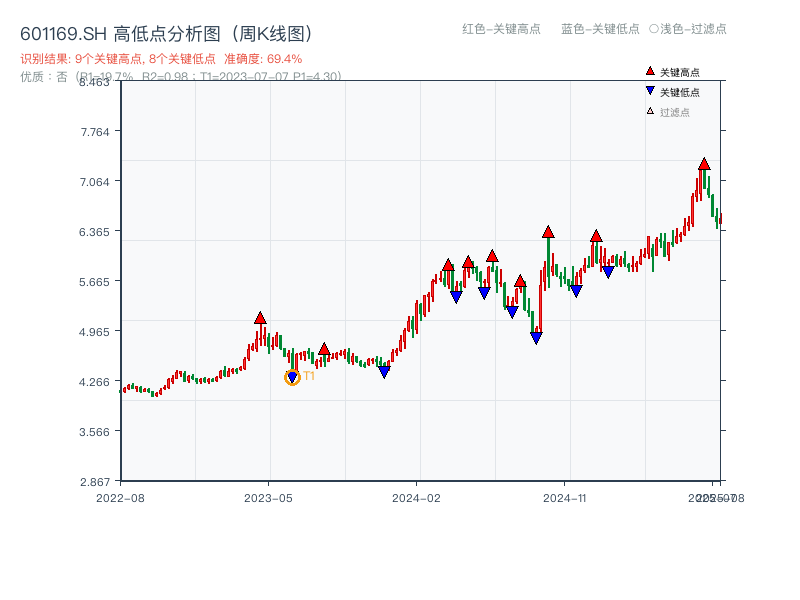Select the orange-circled T1 low point marker
The image size is (800, 600).
[x=292, y=377]
